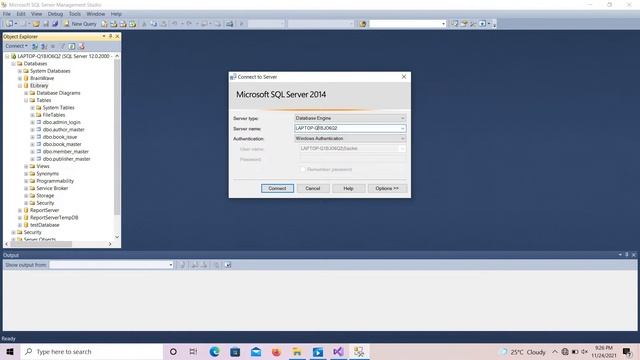Open Microsoft Edge from the taskbar
The image size is (640, 360).
click(x=215, y=351)
